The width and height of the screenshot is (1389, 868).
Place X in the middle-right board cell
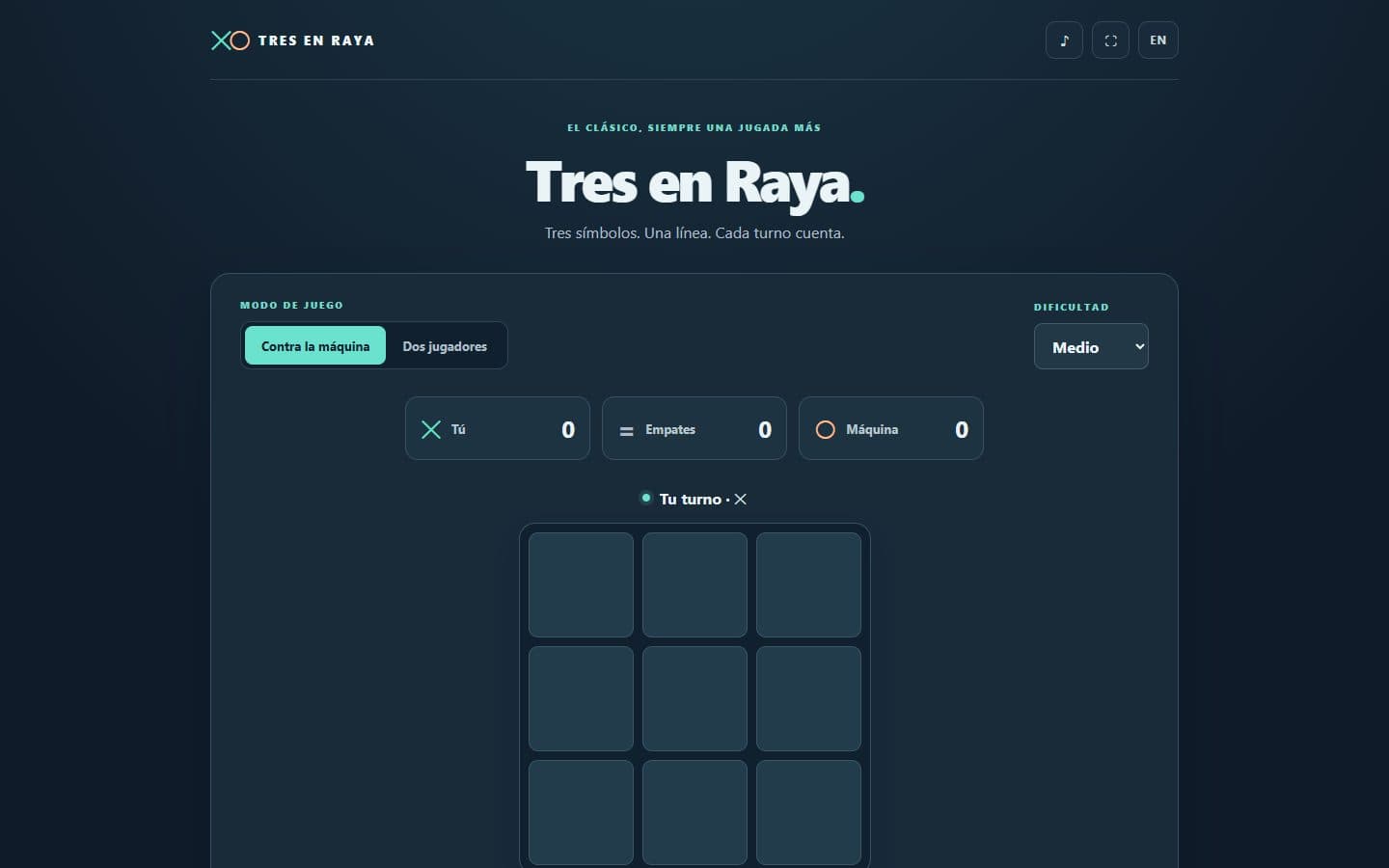click(x=808, y=698)
